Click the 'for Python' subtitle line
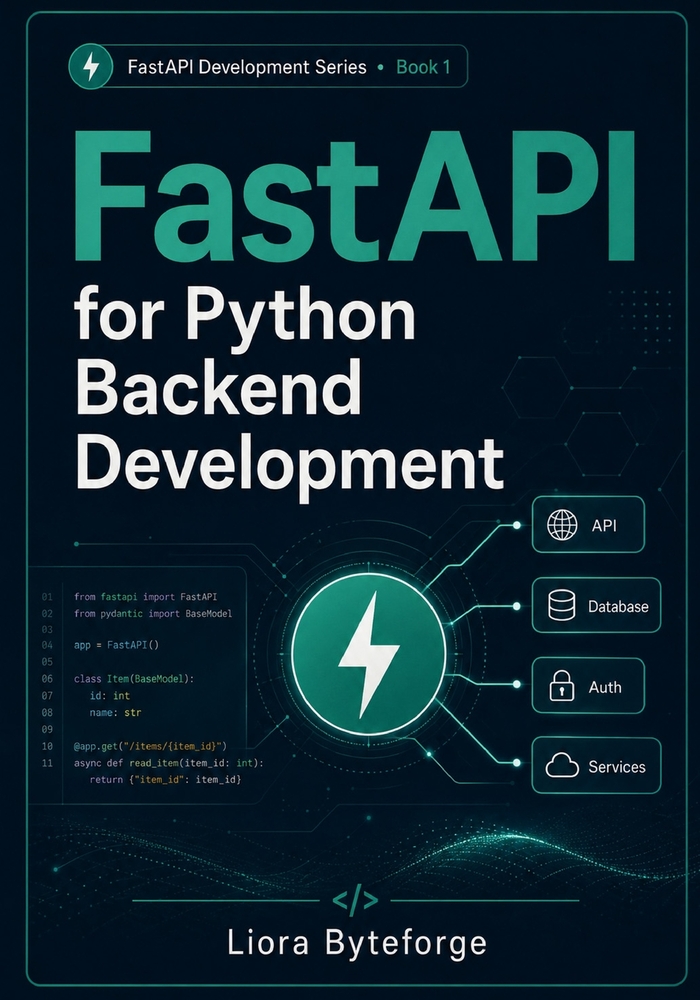 click(245, 318)
